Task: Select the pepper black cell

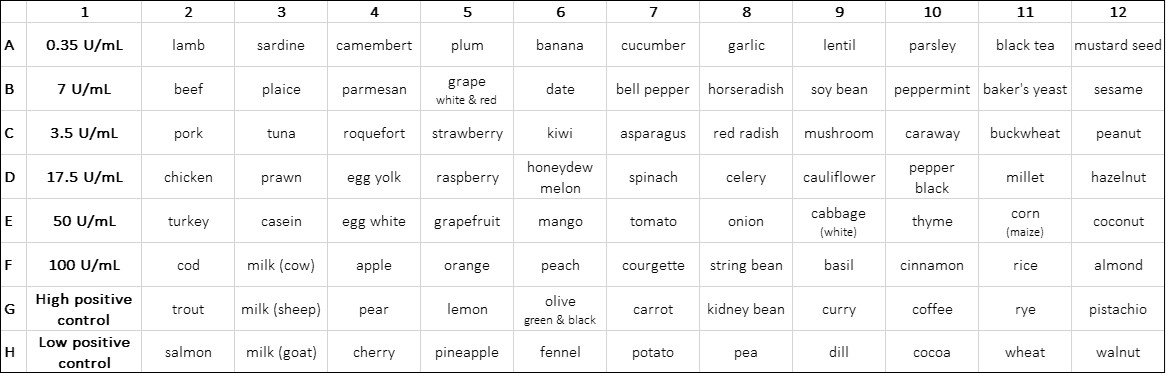Action: (x=932, y=177)
